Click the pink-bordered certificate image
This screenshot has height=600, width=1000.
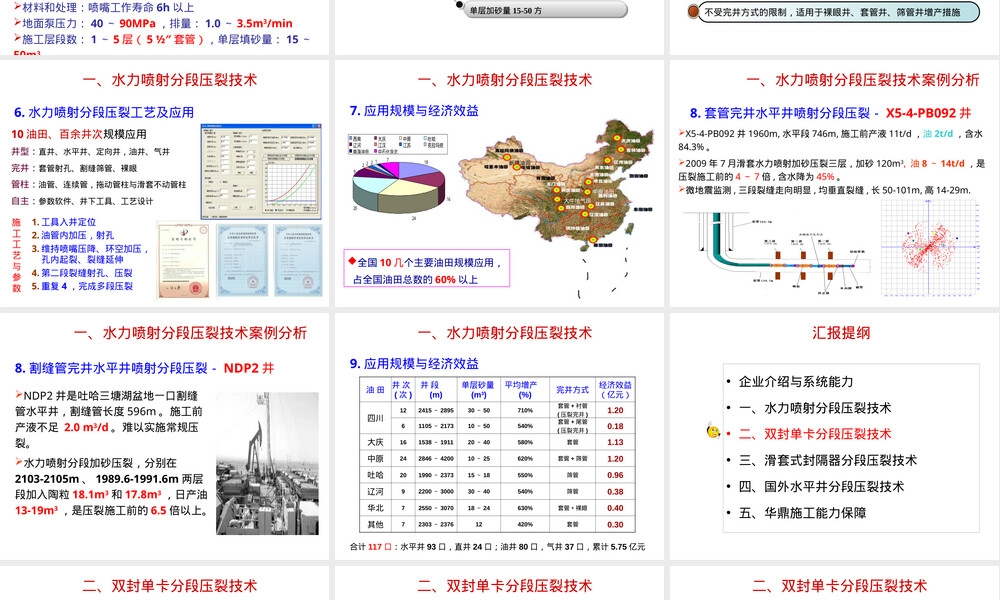pyautogui.click(x=183, y=260)
